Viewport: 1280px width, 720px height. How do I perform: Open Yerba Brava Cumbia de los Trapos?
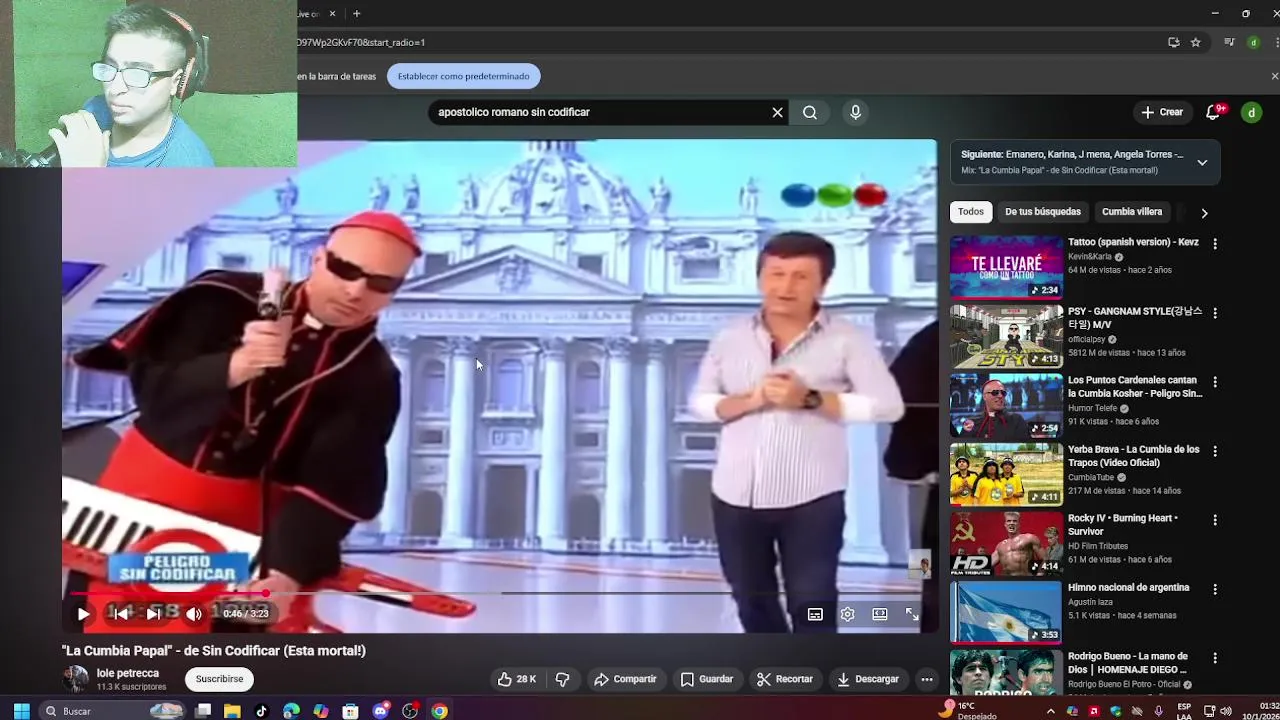[1134, 456]
